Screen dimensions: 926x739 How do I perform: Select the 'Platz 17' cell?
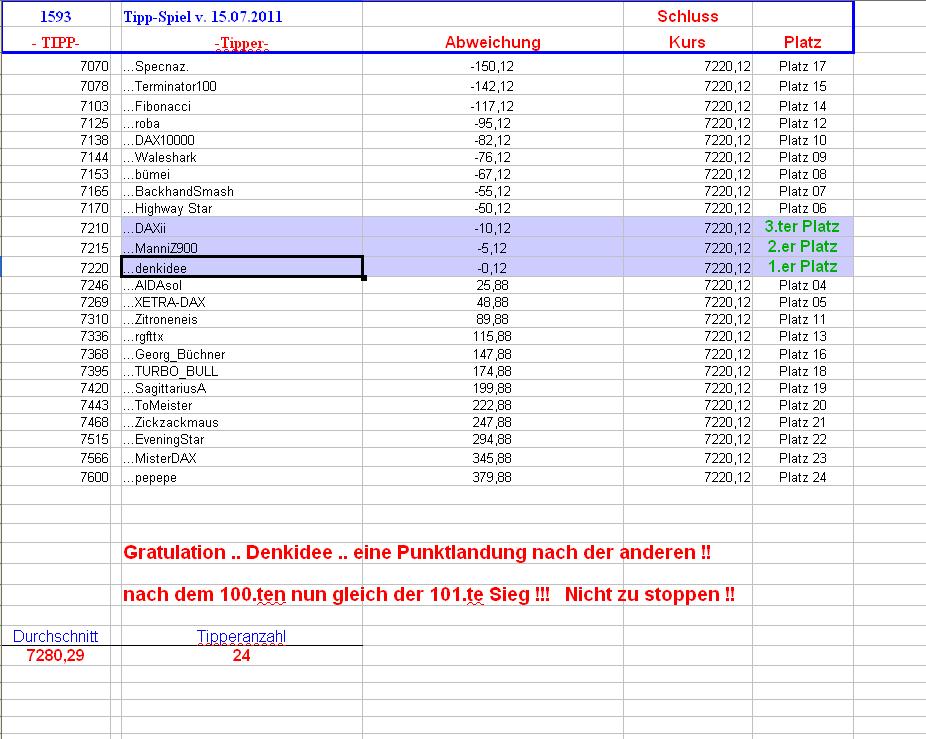(x=803, y=66)
